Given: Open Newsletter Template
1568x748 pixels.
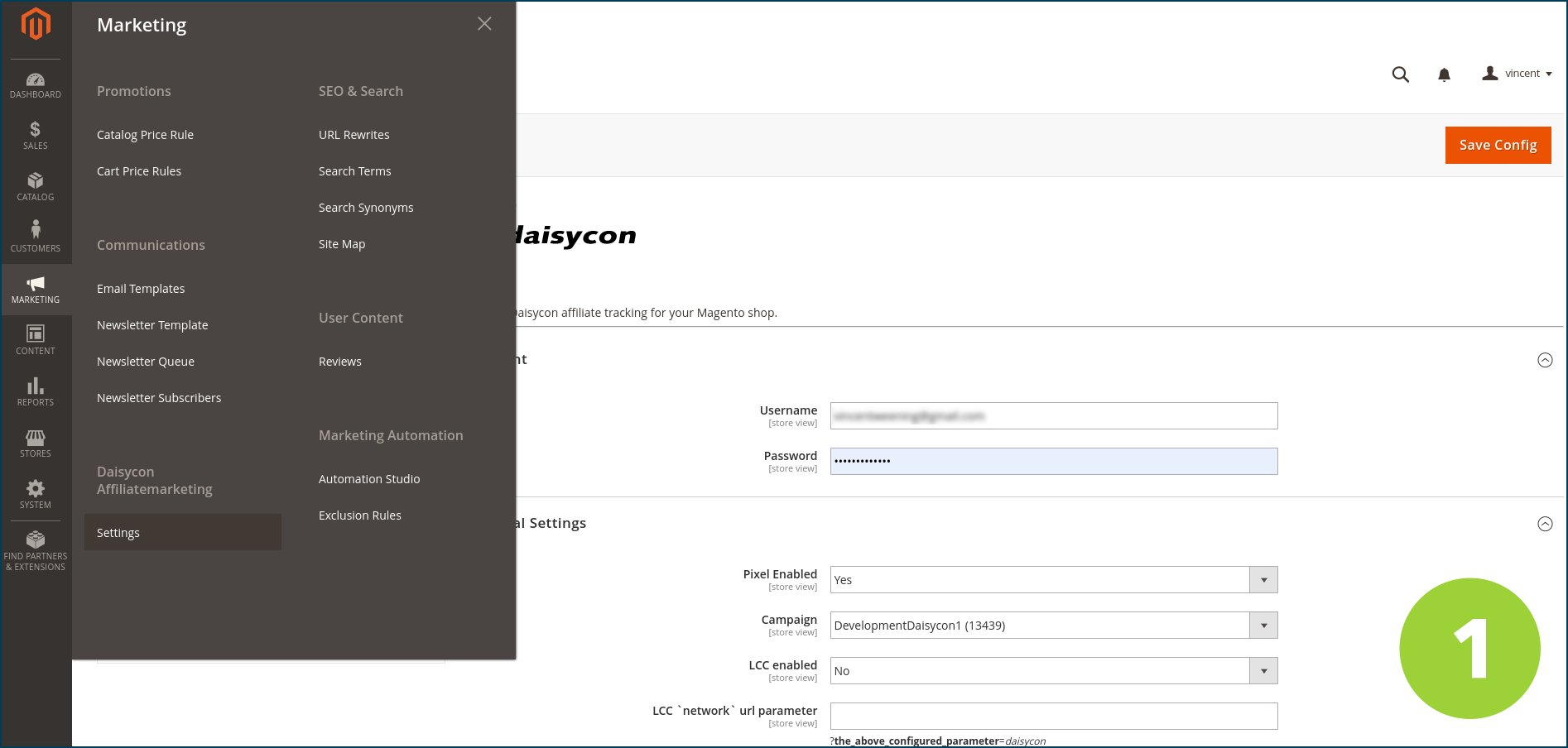Looking at the screenshot, I should [152, 325].
